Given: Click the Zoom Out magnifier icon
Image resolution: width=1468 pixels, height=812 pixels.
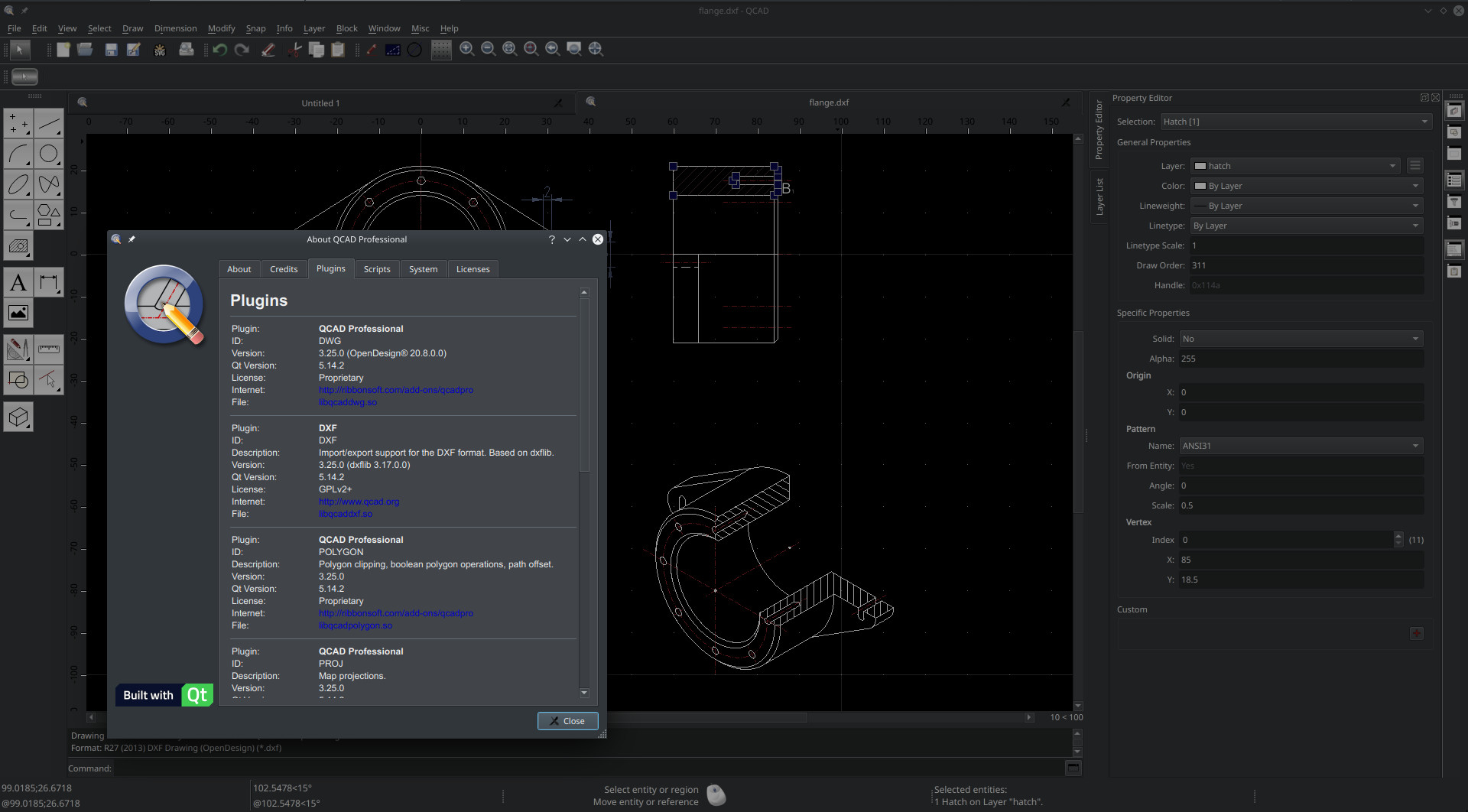Looking at the screenshot, I should click(489, 50).
